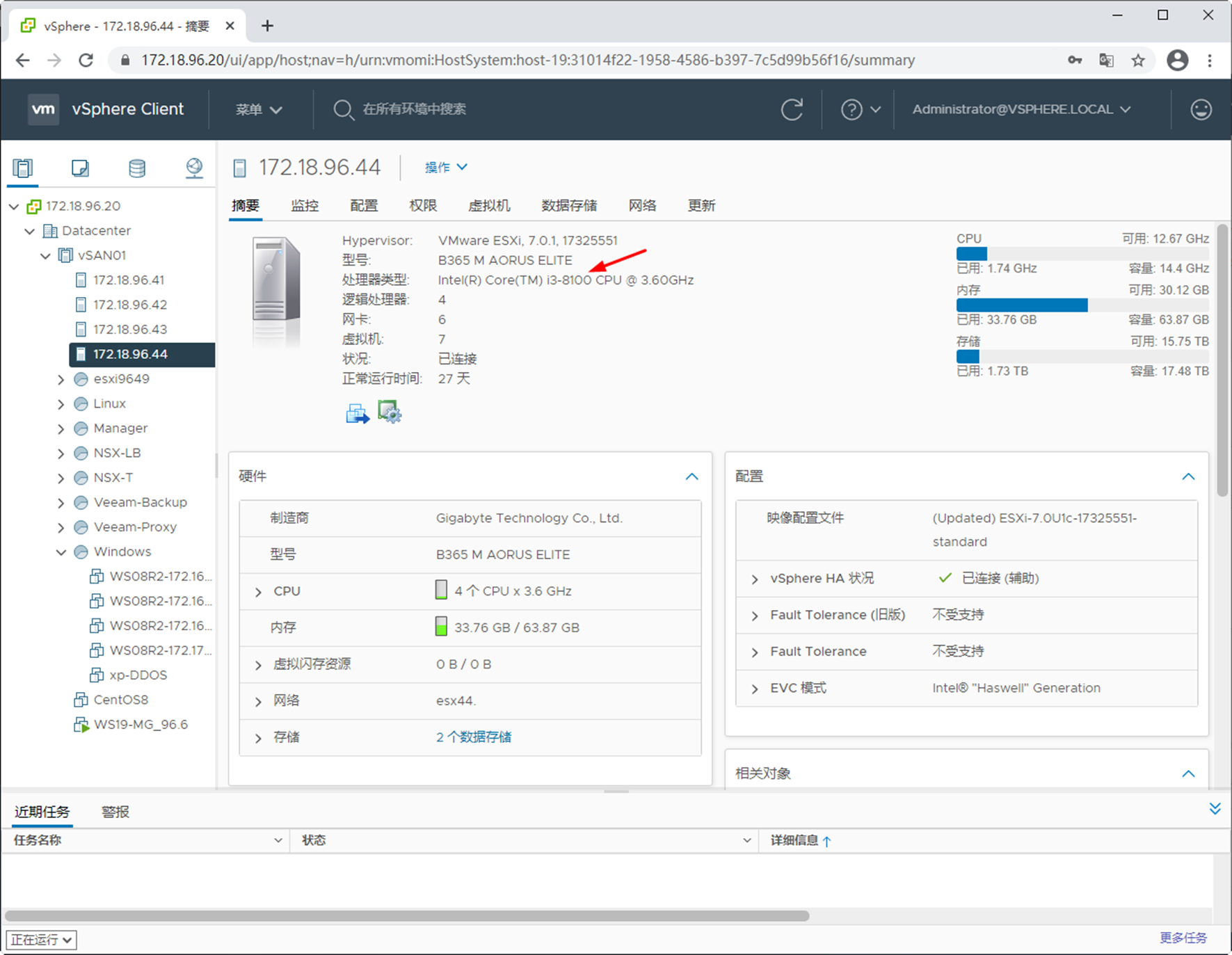Switch to the 警报 tab
Screen dimensions: 1232x955
(115, 812)
